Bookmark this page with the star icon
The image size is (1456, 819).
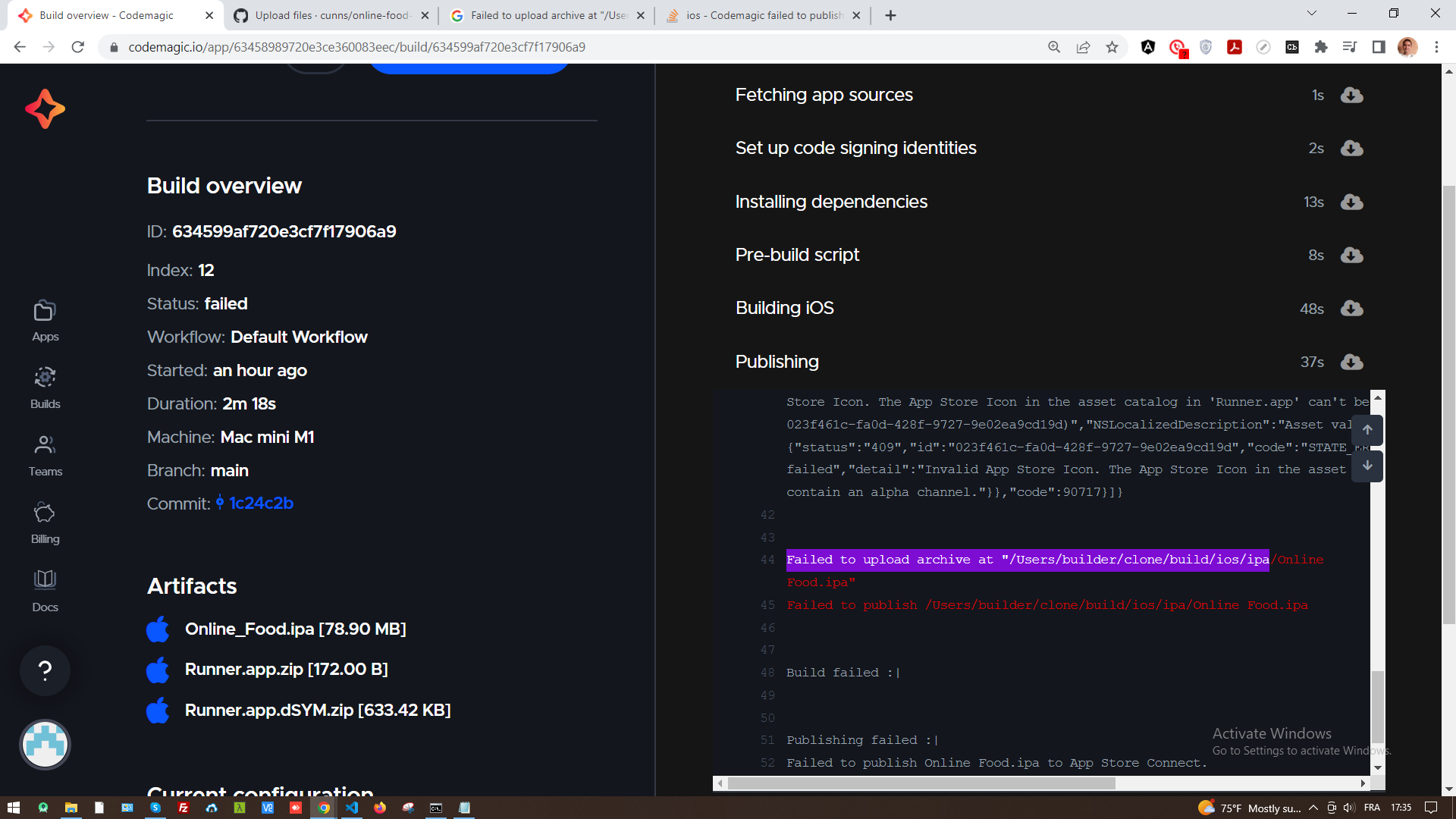click(1112, 47)
